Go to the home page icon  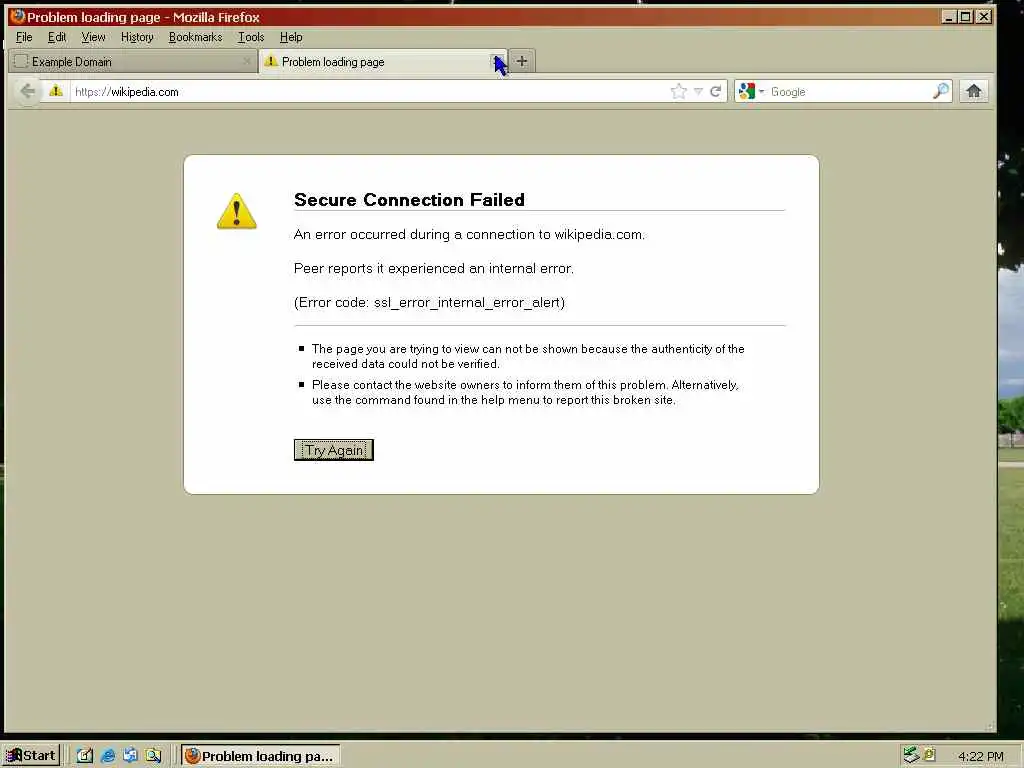click(974, 91)
